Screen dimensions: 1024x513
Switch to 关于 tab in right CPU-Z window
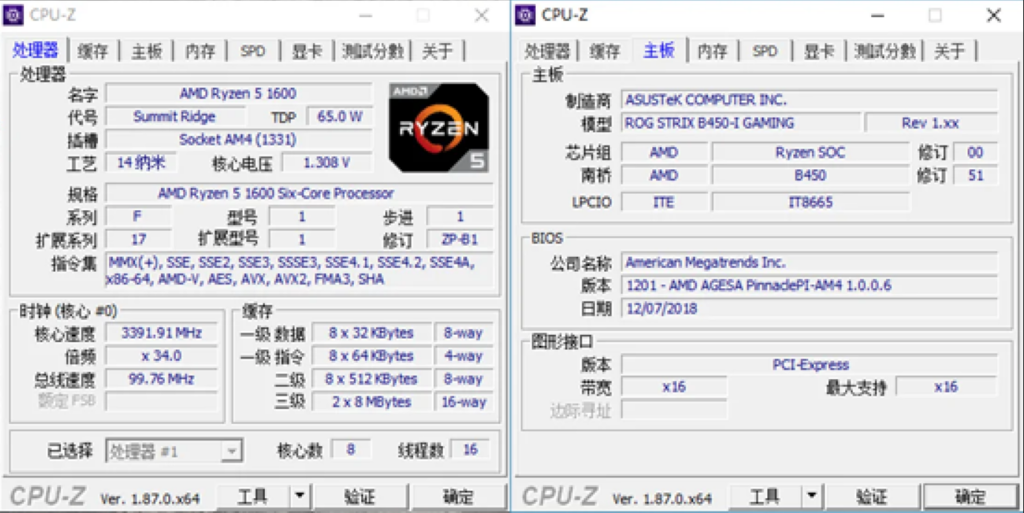[949, 51]
